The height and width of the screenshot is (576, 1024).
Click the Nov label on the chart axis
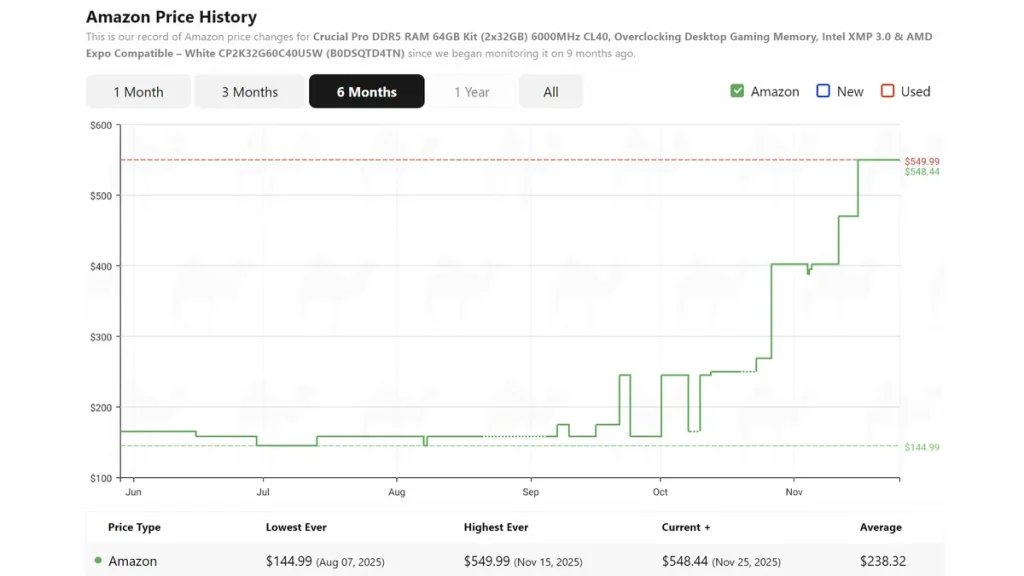click(794, 492)
